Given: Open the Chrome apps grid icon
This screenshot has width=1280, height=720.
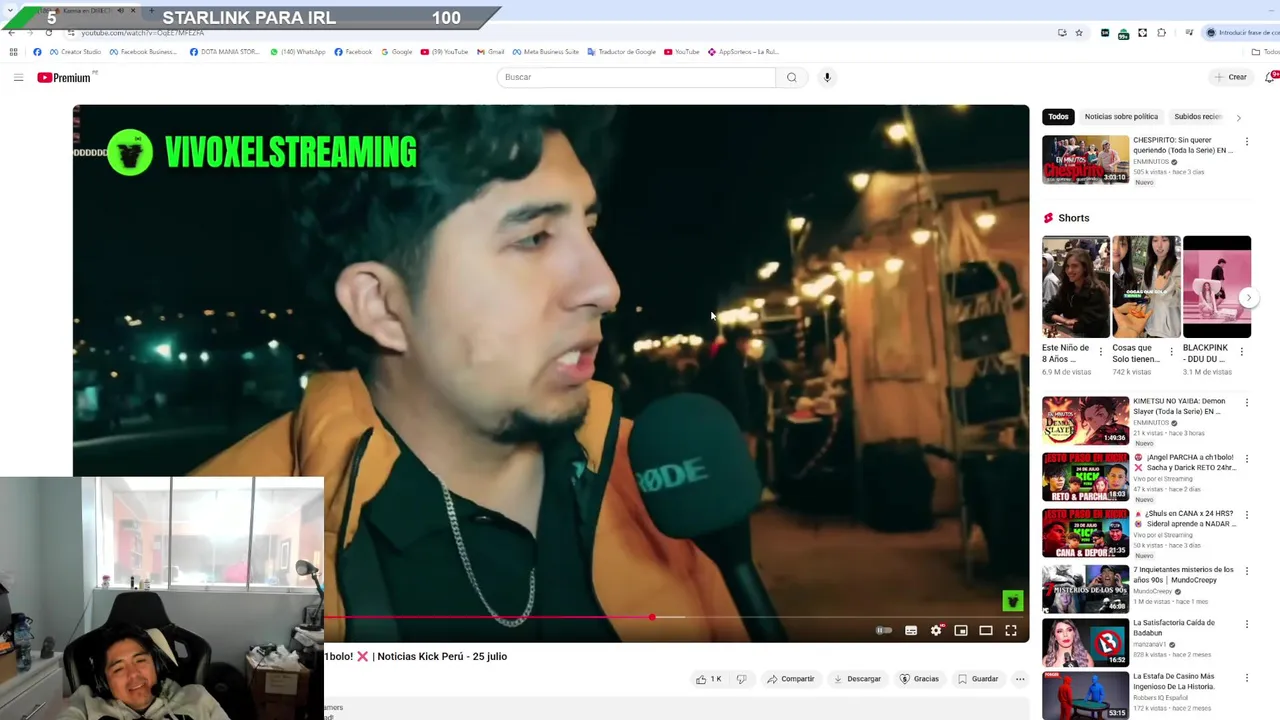Looking at the screenshot, I should click(13, 52).
